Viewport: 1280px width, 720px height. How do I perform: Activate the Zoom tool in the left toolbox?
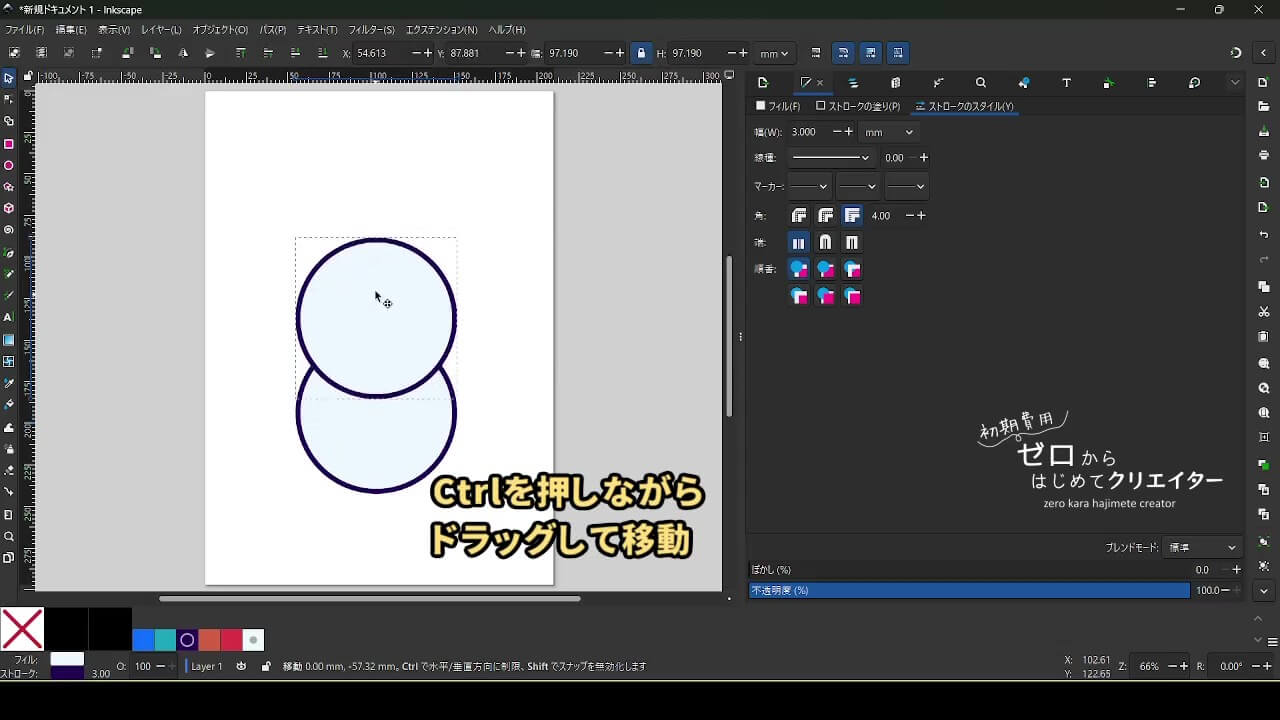pos(9,536)
